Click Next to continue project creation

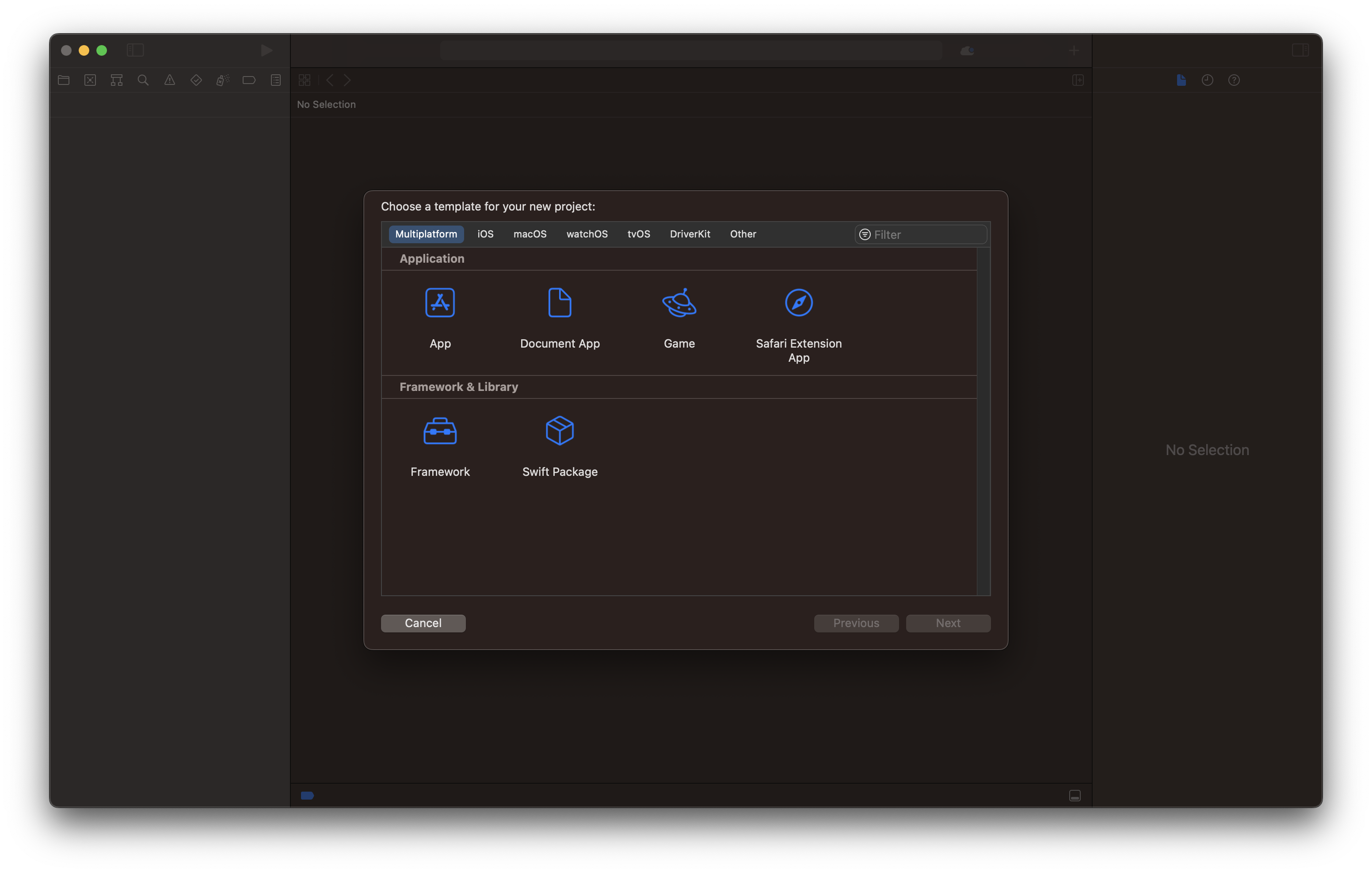click(x=948, y=623)
